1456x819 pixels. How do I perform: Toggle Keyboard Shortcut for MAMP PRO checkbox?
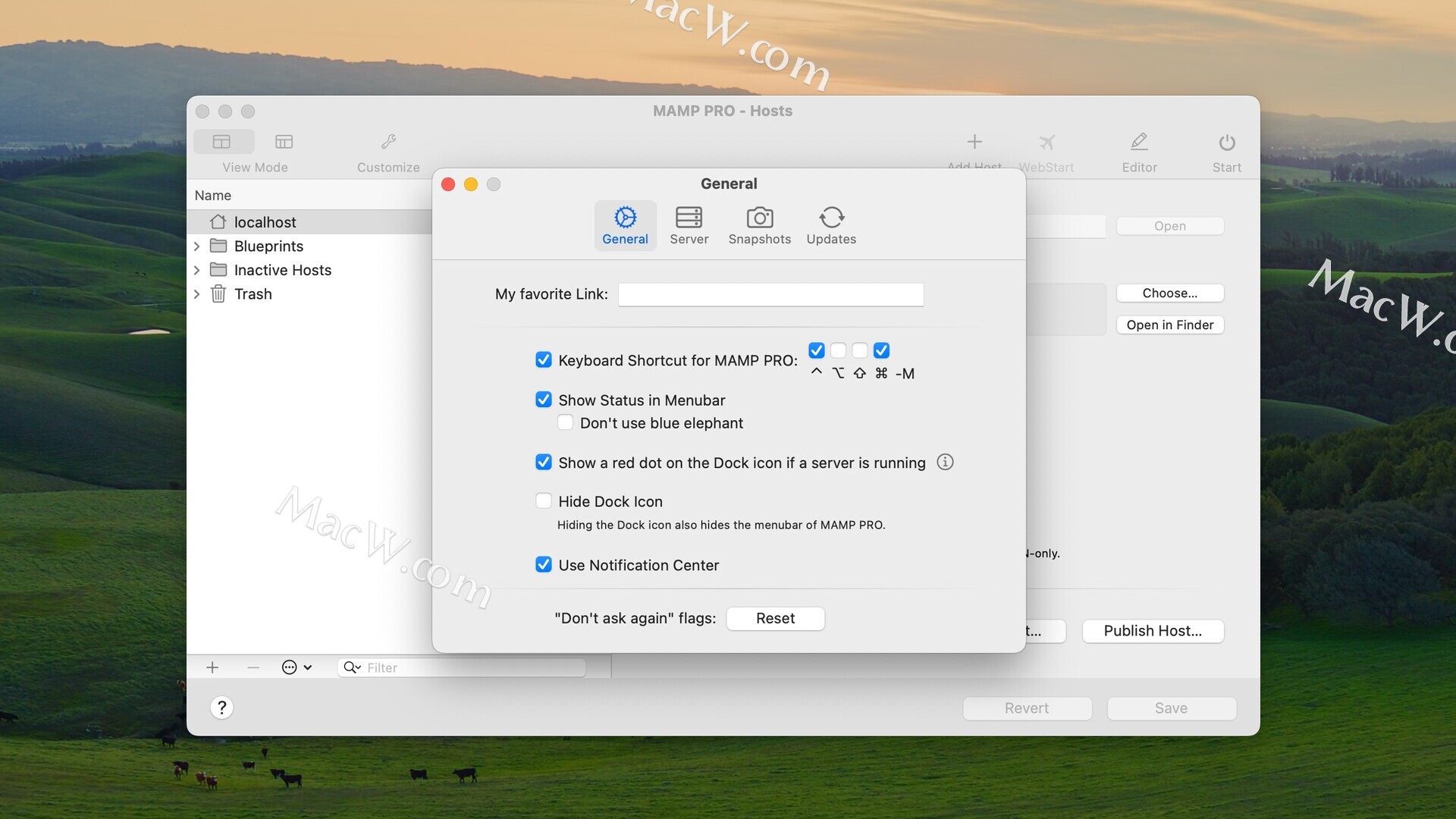(x=544, y=359)
